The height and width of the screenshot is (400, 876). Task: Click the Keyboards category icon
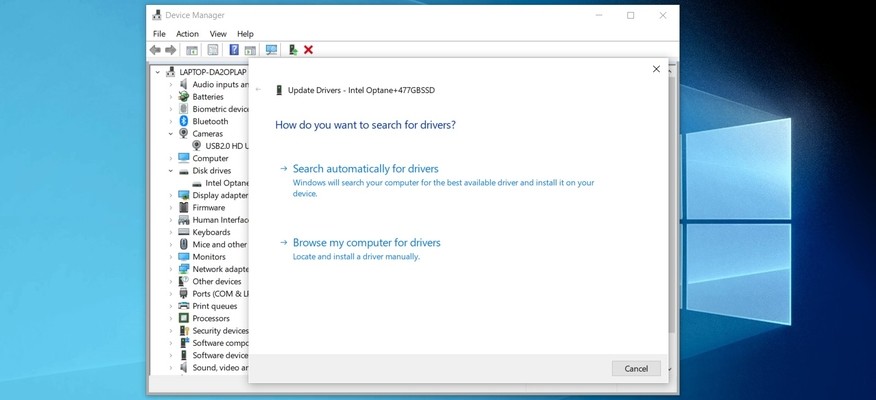click(x=183, y=232)
